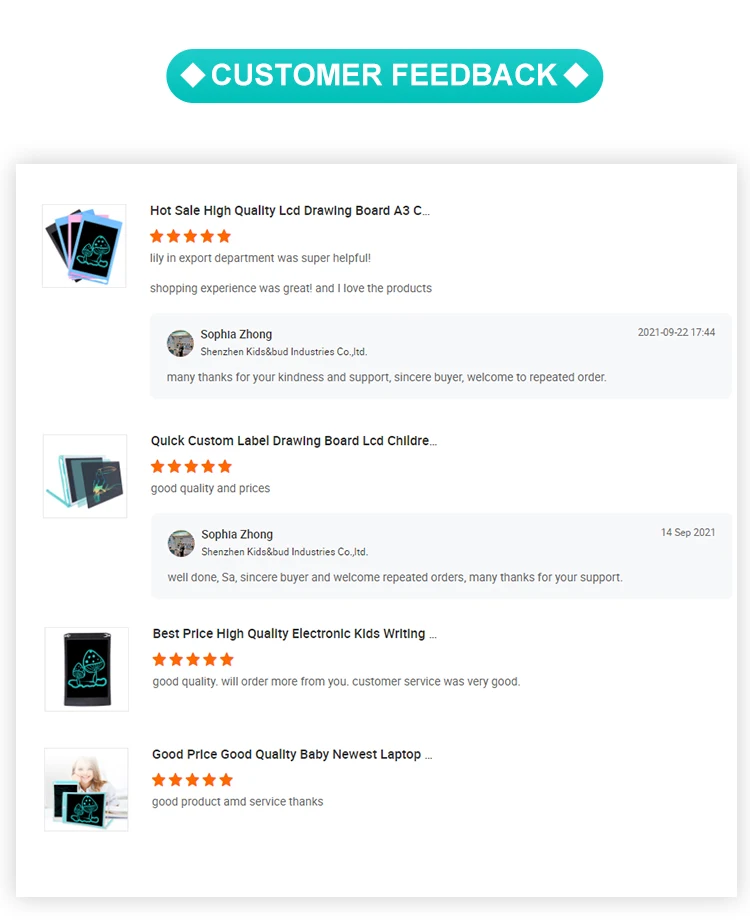Open Quick Custom Label Drawing Board title
750x923 pixels.
pyautogui.click(x=294, y=441)
